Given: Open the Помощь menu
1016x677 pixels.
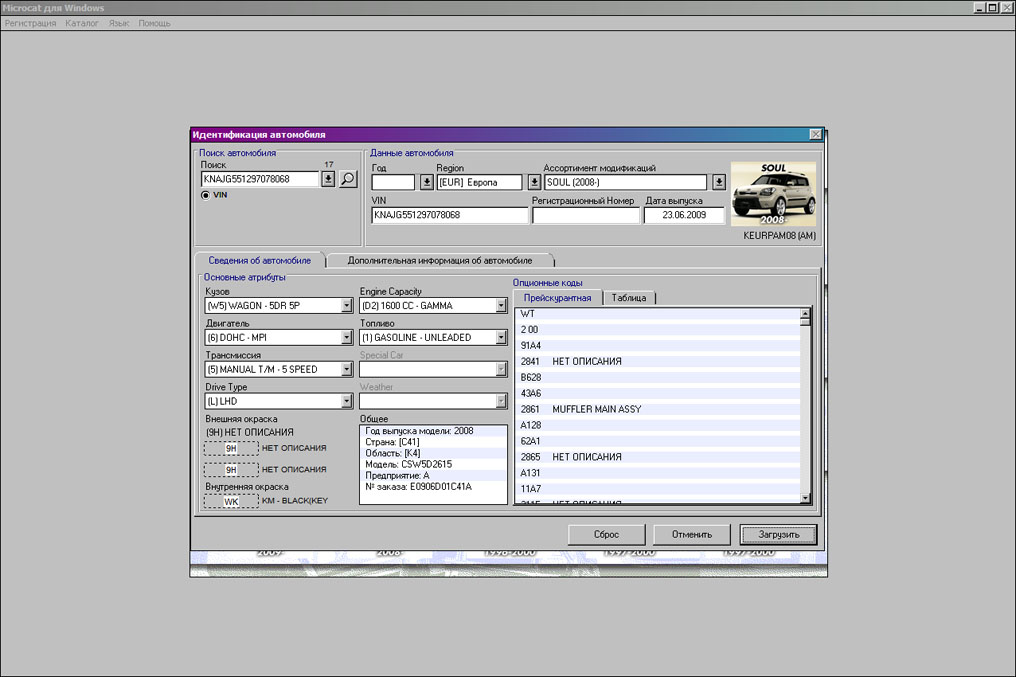Looking at the screenshot, I should pyautogui.click(x=154, y=23).
